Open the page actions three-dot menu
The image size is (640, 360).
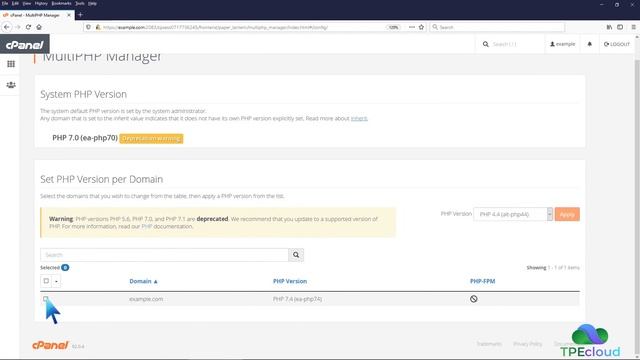tap(411, 27)
